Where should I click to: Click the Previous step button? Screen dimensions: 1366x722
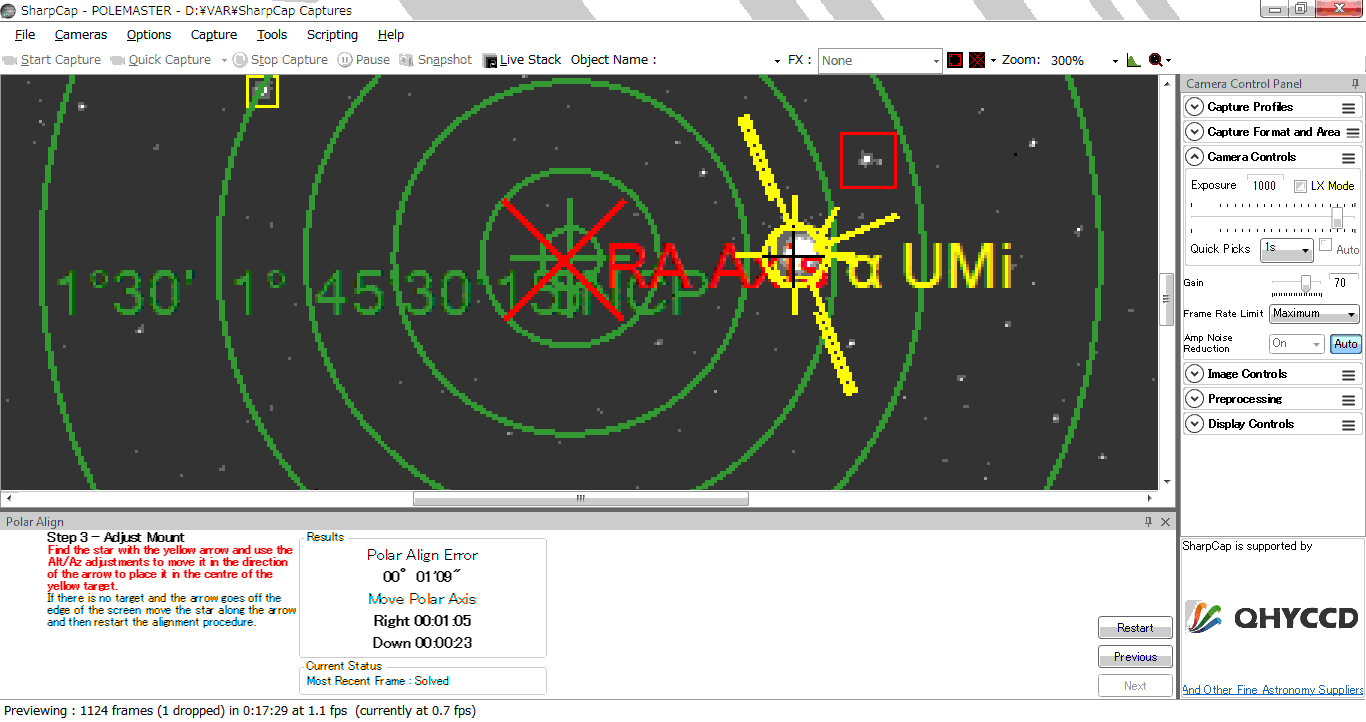pos(1135,657)
